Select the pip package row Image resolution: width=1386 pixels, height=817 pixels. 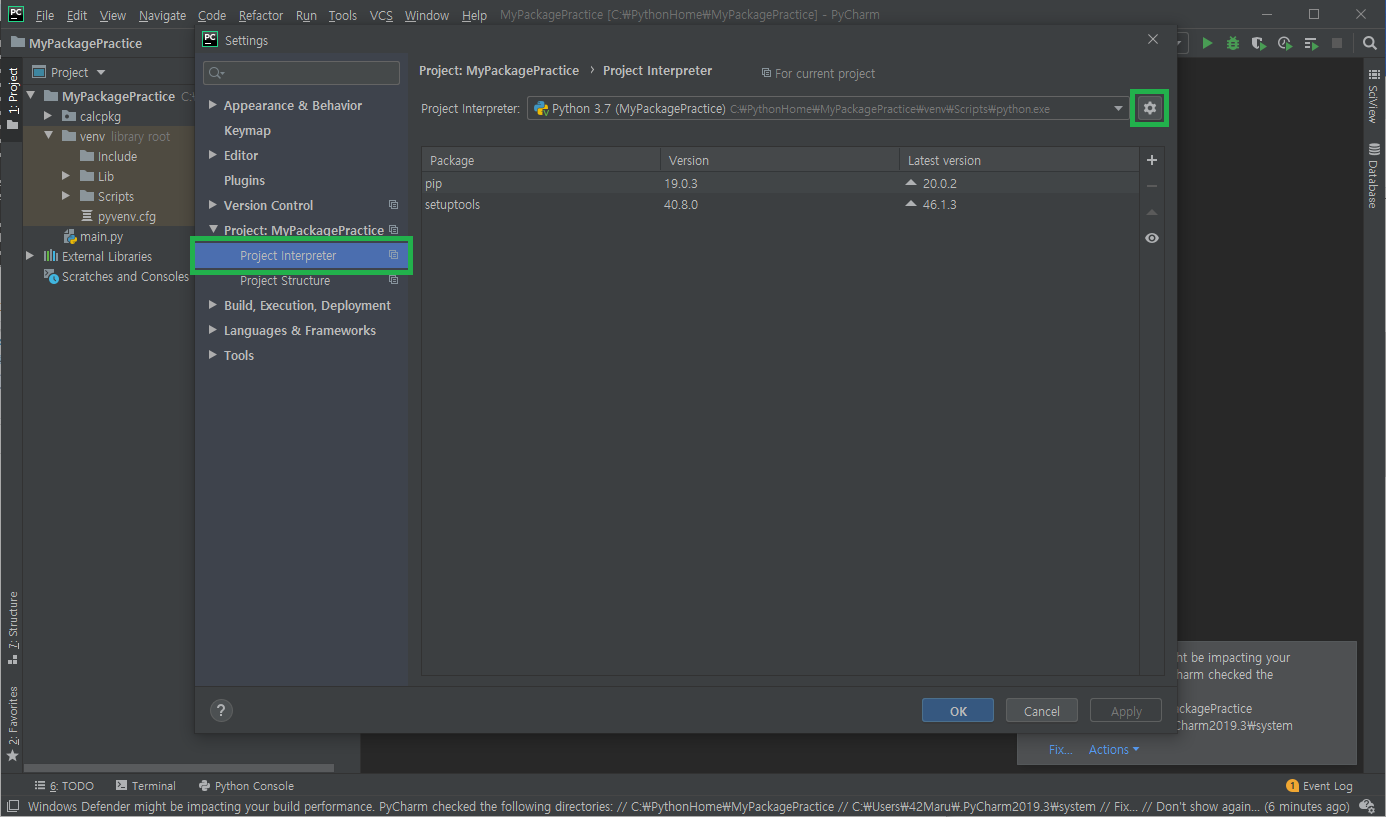780,184
